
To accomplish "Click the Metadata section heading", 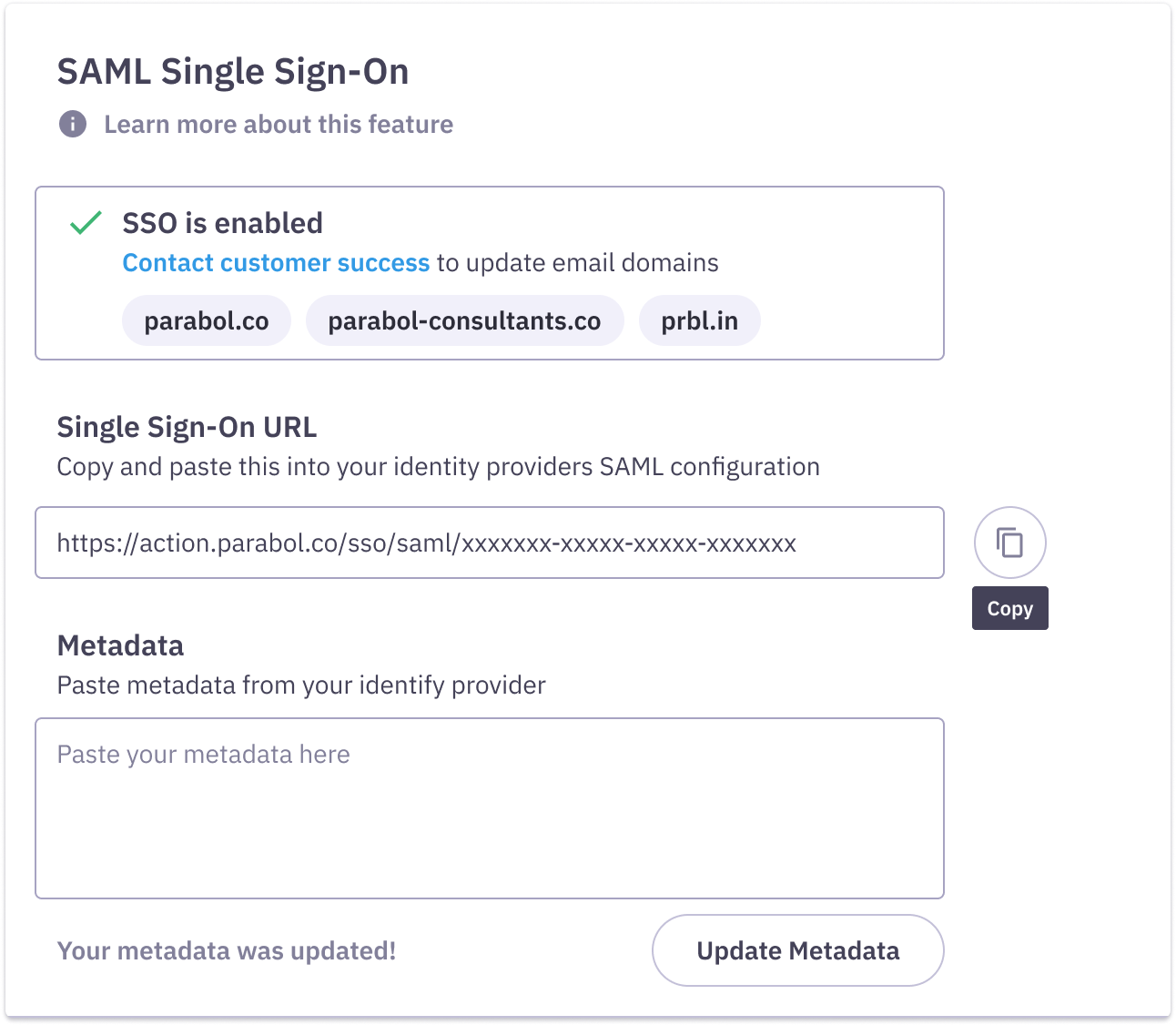I will (120, 646).
